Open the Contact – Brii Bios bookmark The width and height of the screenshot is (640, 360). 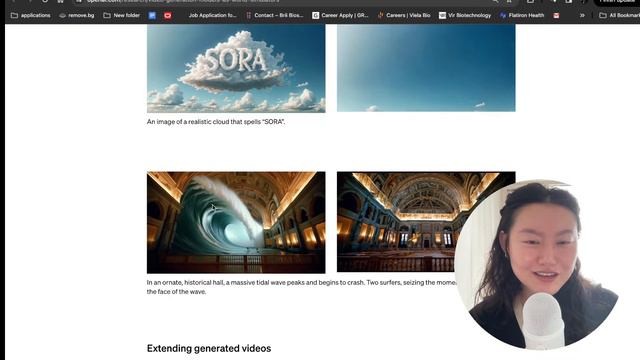[275, 16]
